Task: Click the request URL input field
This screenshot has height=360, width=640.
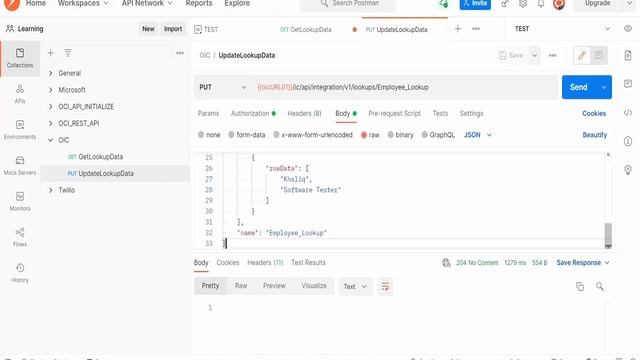Action: point(404,87)
